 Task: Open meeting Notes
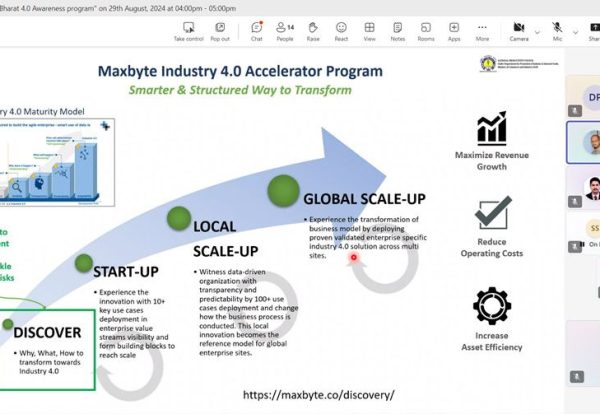tap(398, 32)
